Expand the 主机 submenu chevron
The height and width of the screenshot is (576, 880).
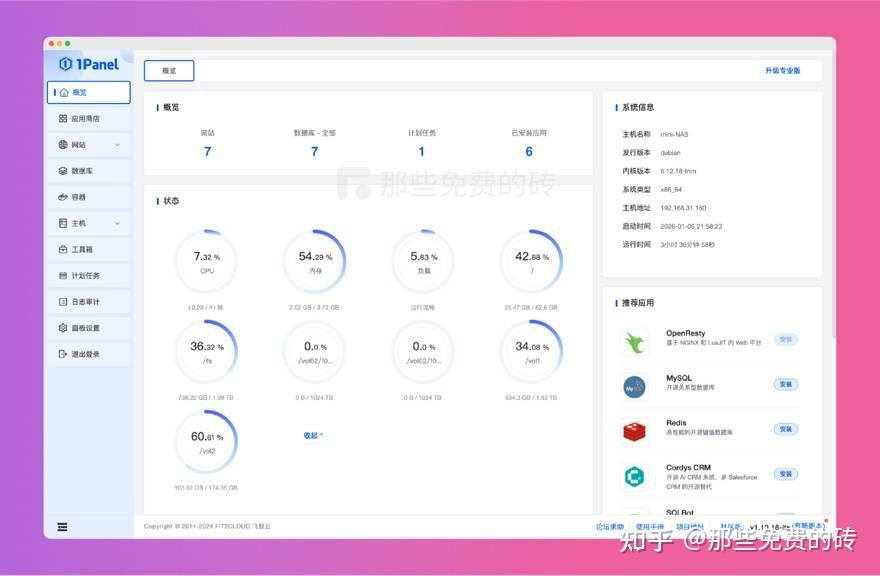coord(117,223)
